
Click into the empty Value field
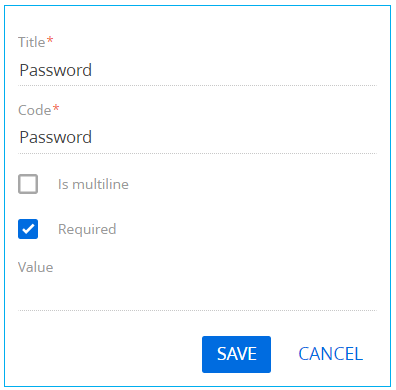pyautogui.click(x=197, y=295)
